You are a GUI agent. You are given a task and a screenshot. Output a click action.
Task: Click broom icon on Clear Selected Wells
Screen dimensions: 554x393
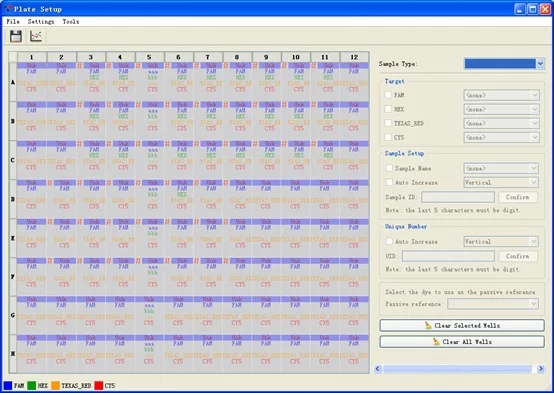click(x=428, y=325)
